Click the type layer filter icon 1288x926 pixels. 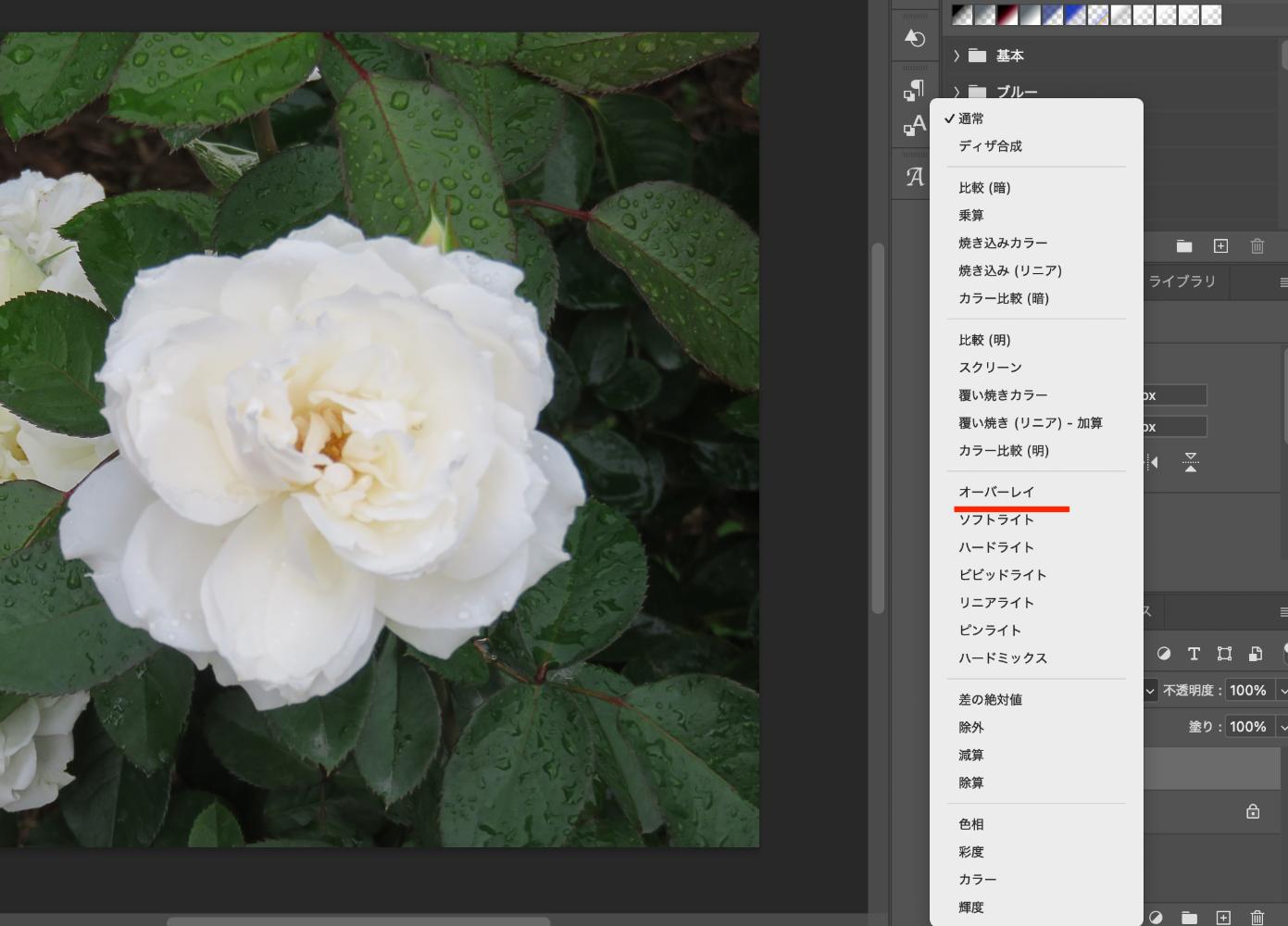pyautogui.click(x=1194, y=654)
